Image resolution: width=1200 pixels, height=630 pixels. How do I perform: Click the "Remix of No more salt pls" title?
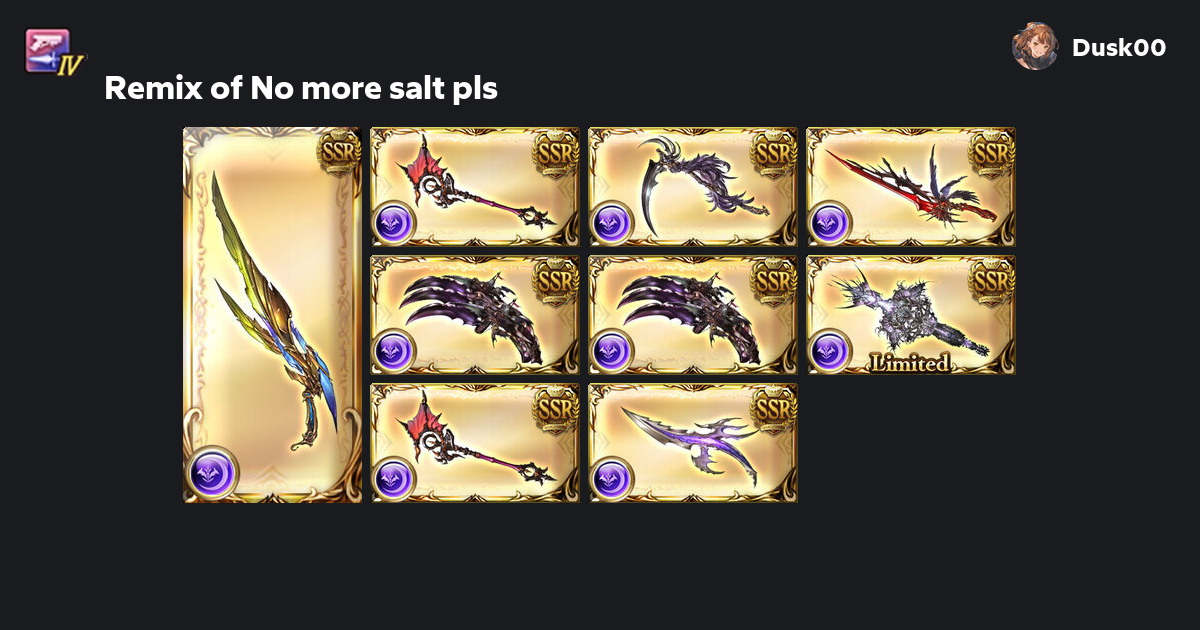click(x=301, y=89)
